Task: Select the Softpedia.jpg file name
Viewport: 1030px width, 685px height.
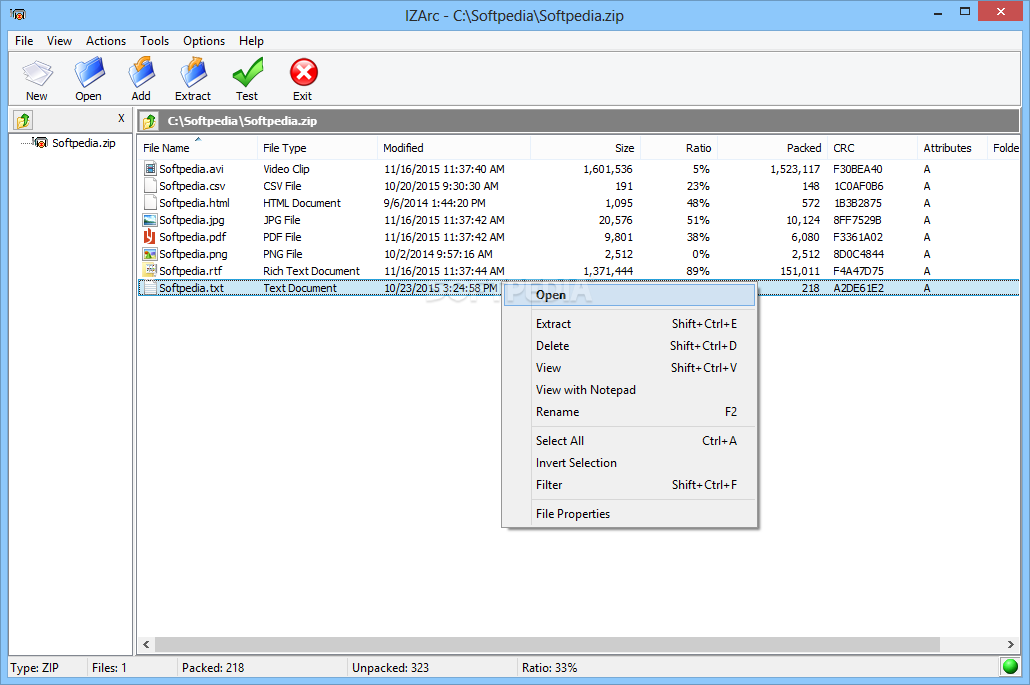Action: pyautogui.click(x=192, y=220)
